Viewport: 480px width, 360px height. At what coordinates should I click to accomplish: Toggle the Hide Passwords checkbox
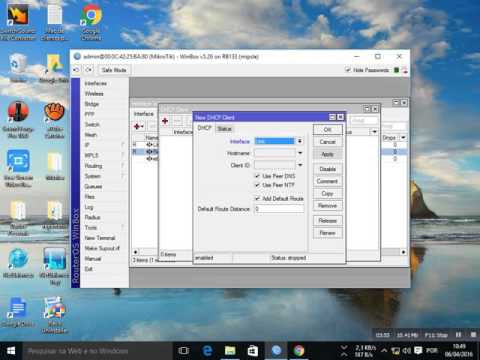pos(348,70)
